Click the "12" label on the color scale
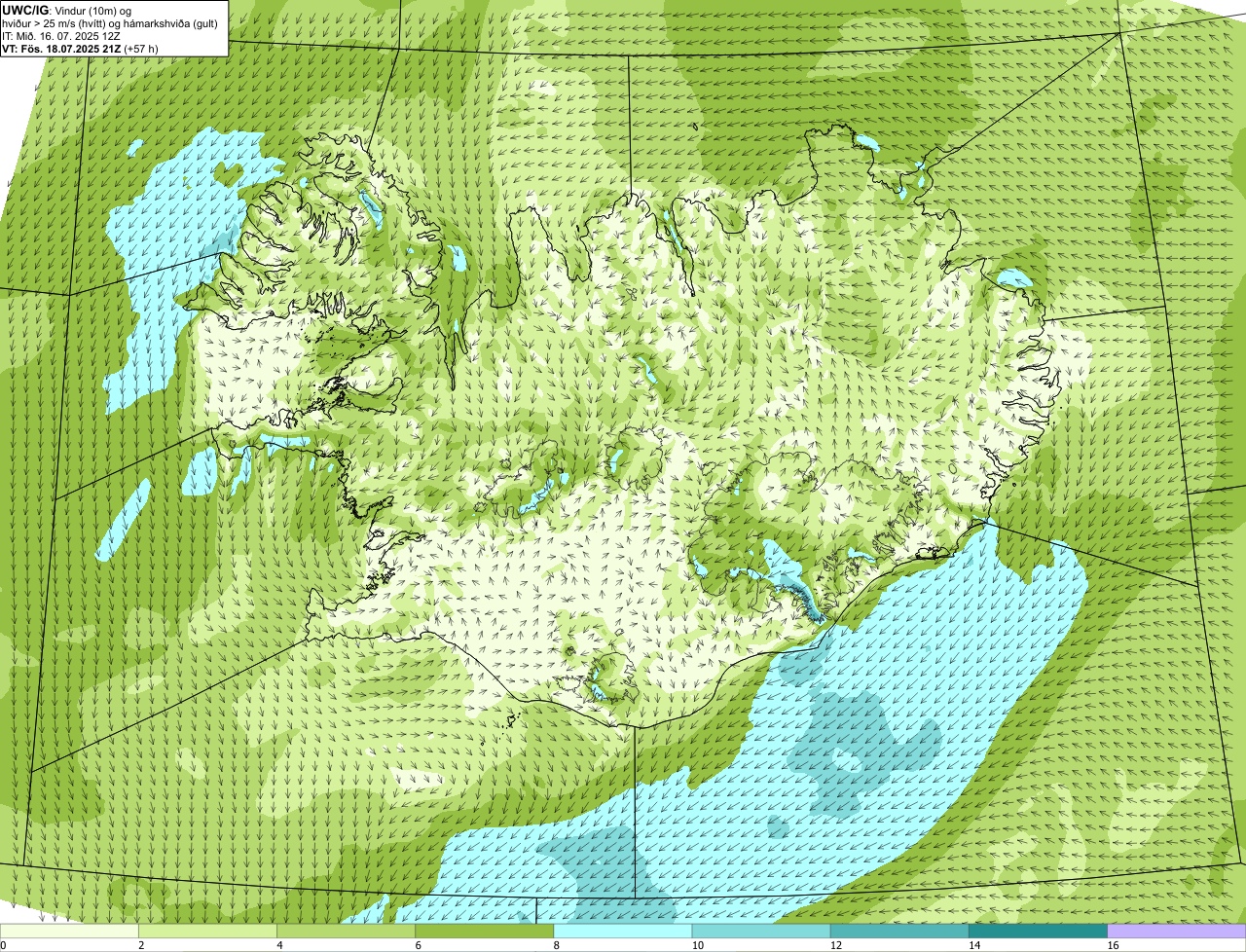This screenshot has height=952, width=1246. click(836, 945)
